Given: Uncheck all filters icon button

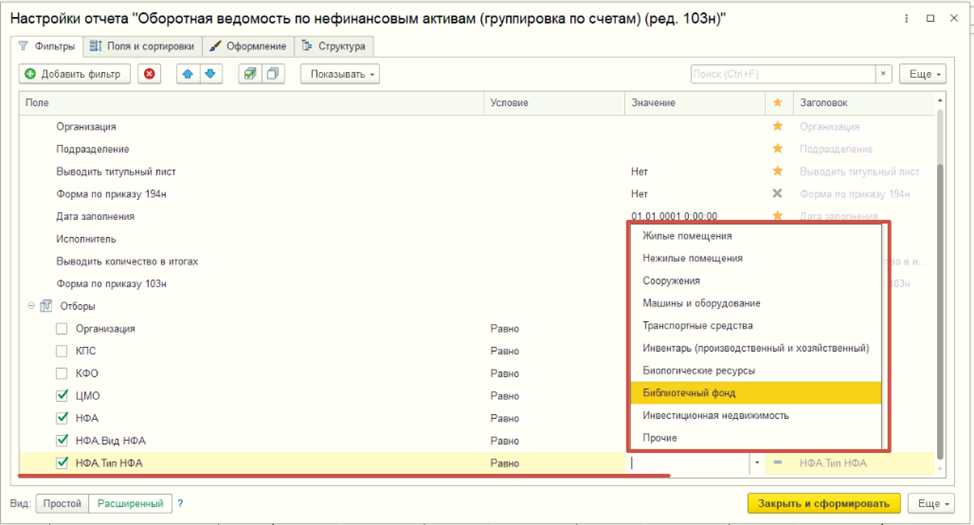Looking at the screenshot, I should 273,74.
